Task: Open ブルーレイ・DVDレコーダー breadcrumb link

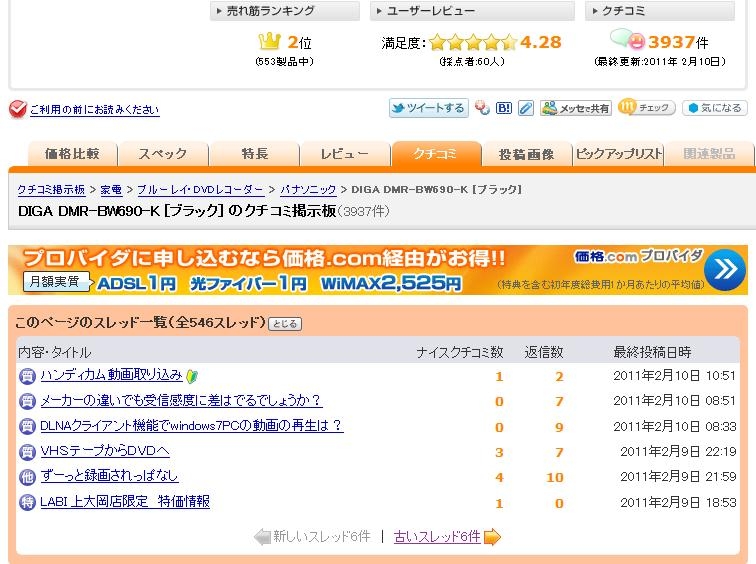Action: point(201,189)
